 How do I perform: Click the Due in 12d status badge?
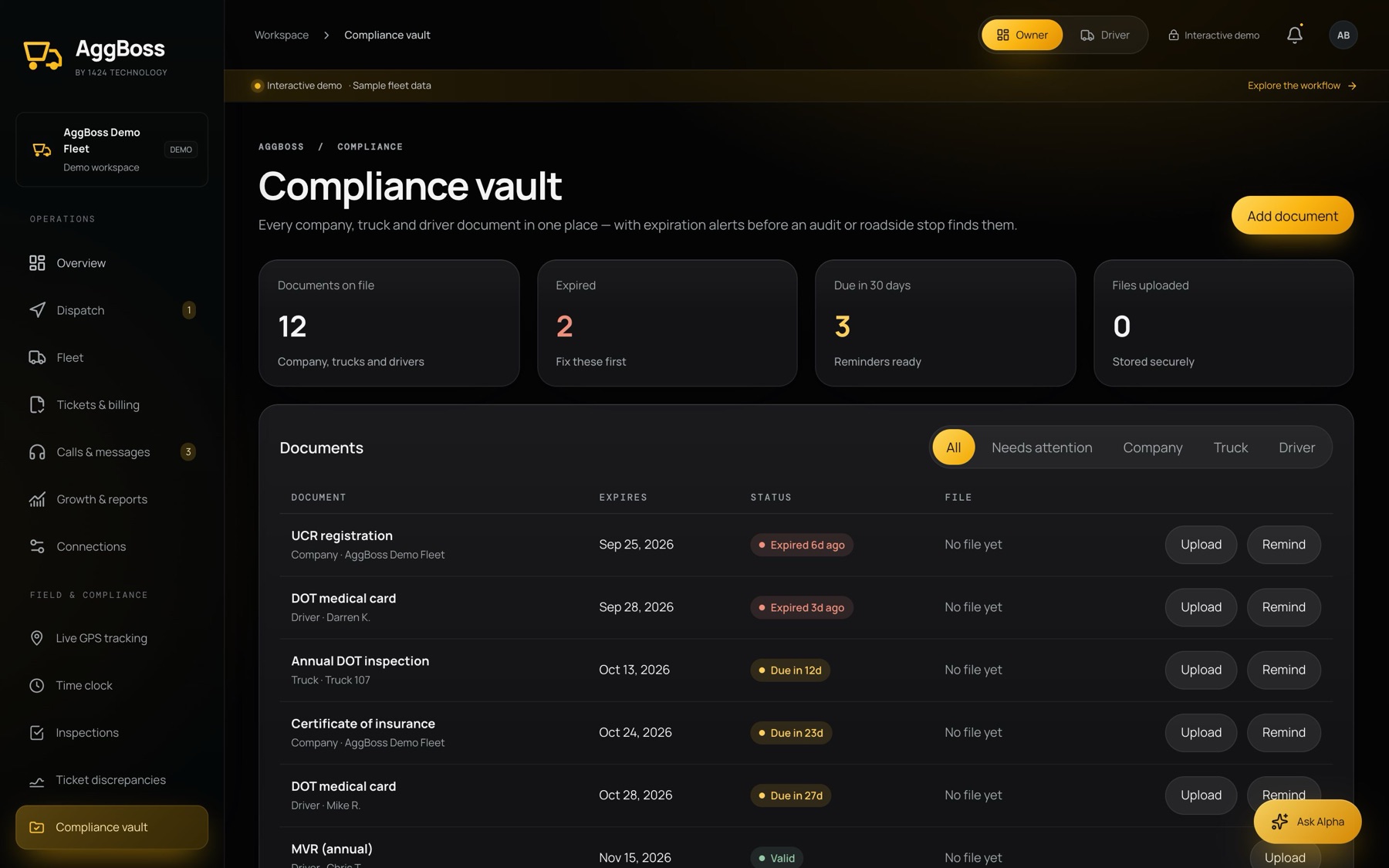(789, 670)
